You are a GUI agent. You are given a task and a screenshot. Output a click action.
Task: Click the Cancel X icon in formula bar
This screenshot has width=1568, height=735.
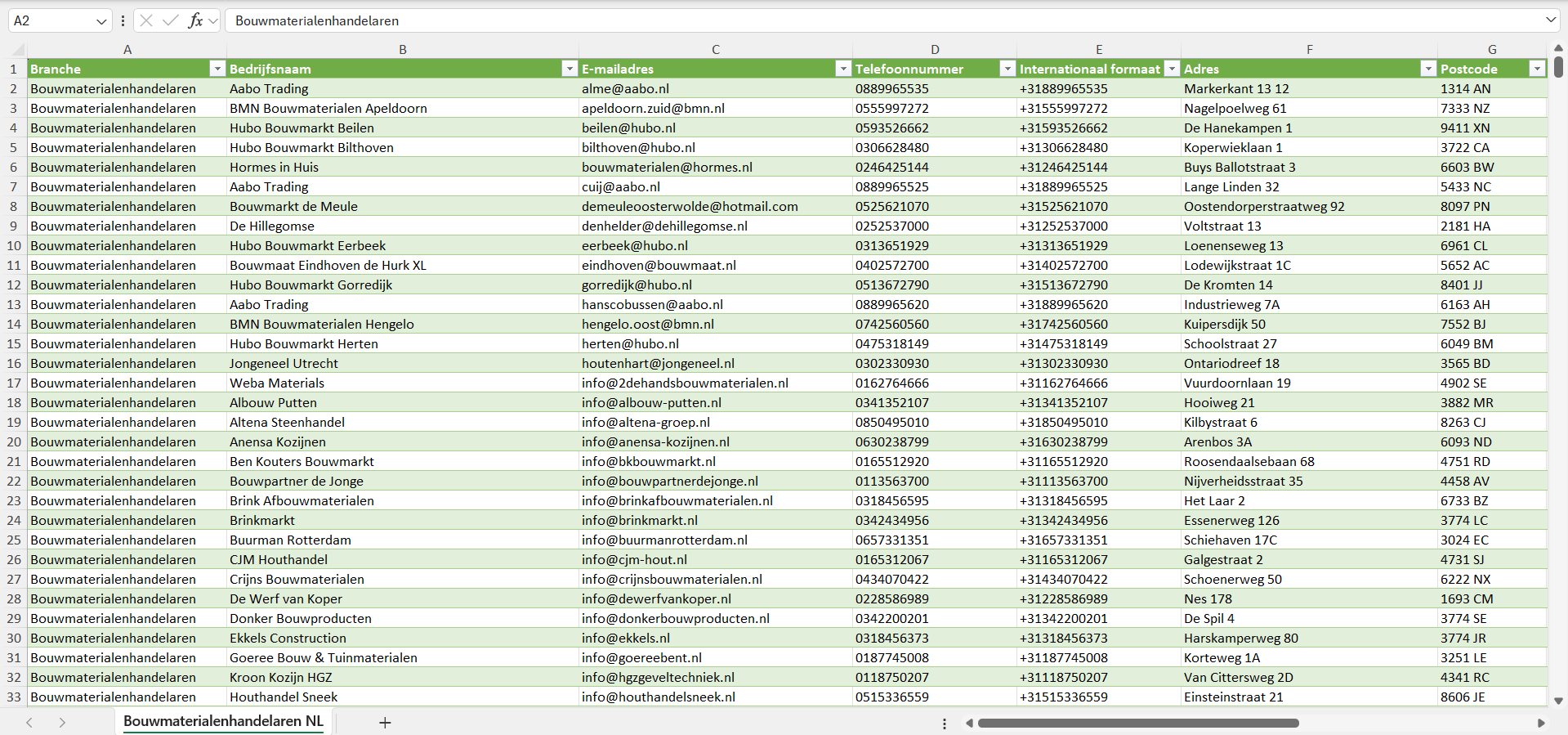(146, 20)
